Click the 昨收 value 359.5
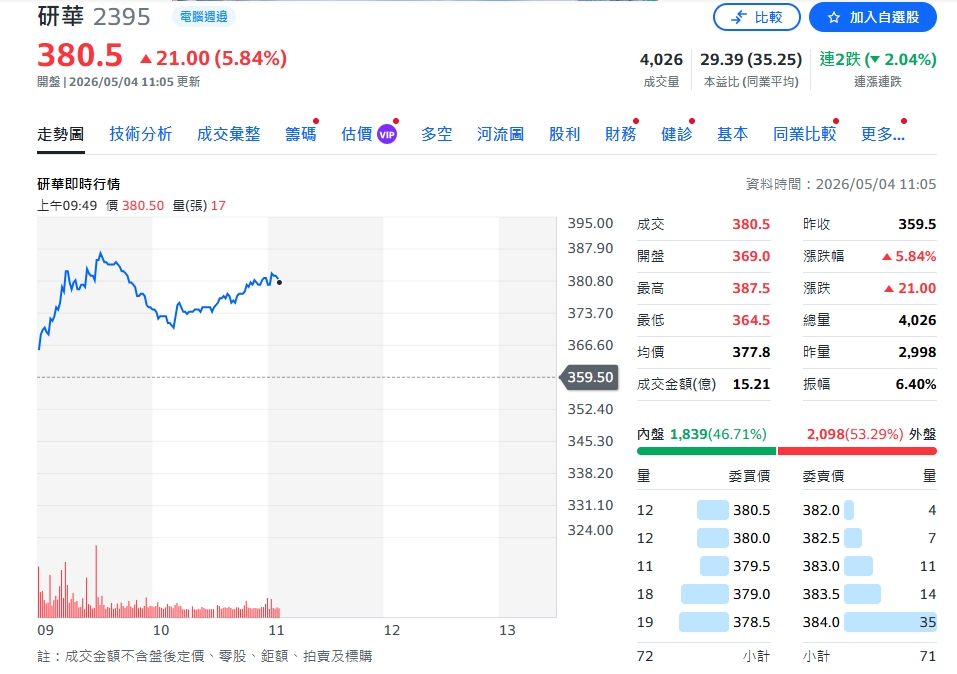Screen dimensions: 957x674 coord(917,224)
